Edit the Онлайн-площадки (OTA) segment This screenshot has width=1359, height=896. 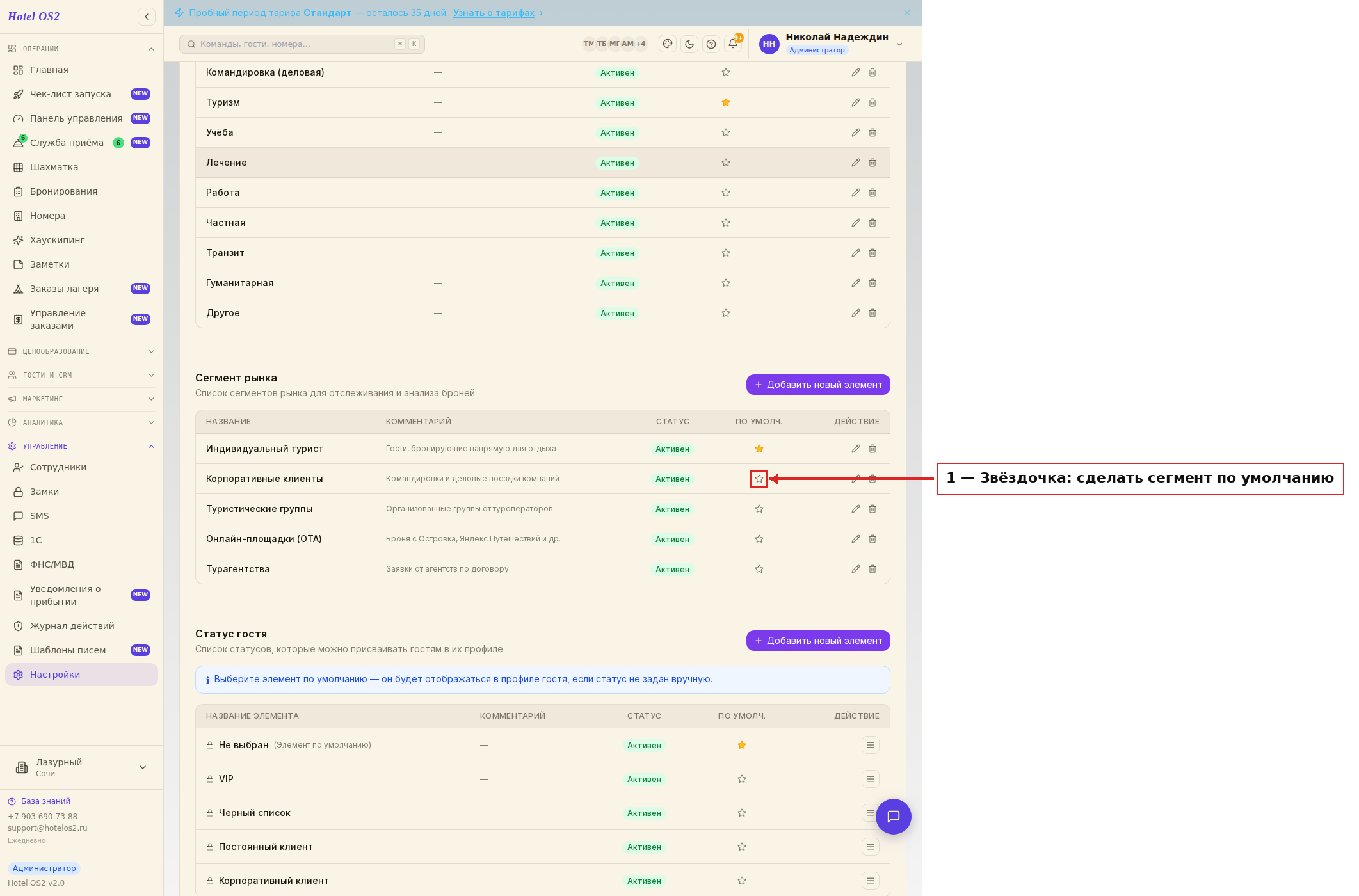856,539
